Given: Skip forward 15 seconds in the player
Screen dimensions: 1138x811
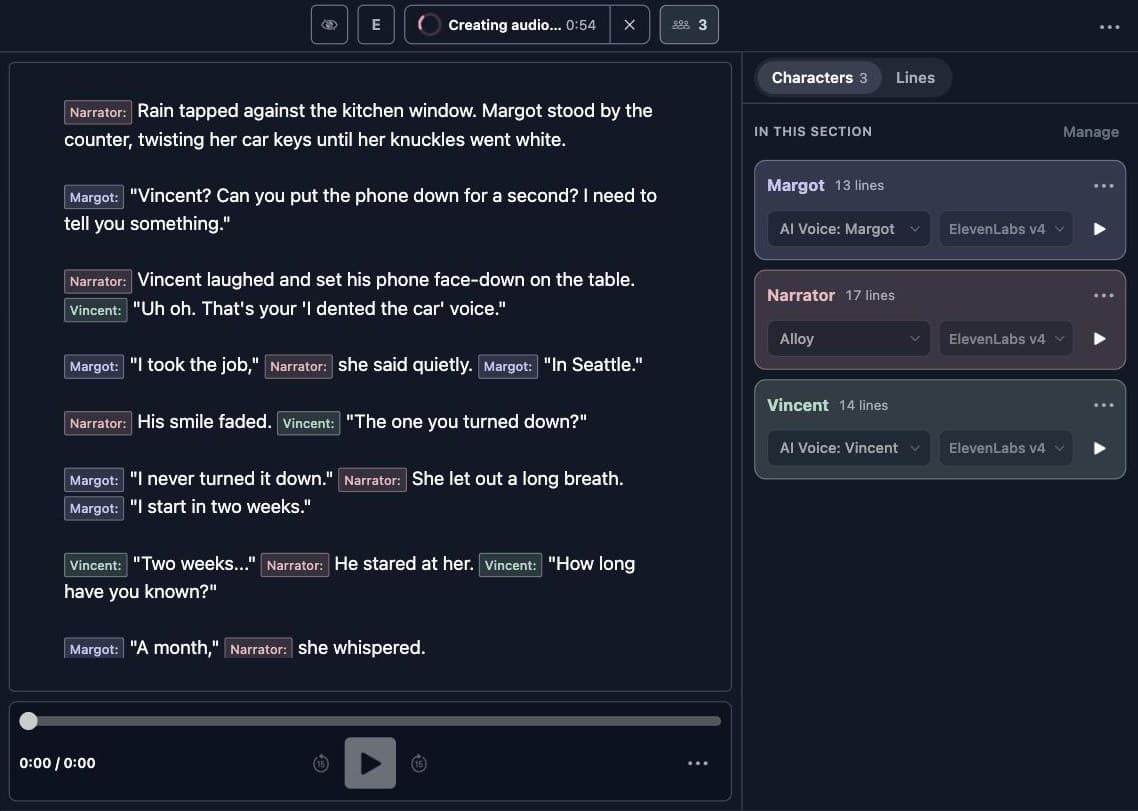Looking at the screenshot, I should click(x=419, y=764).
